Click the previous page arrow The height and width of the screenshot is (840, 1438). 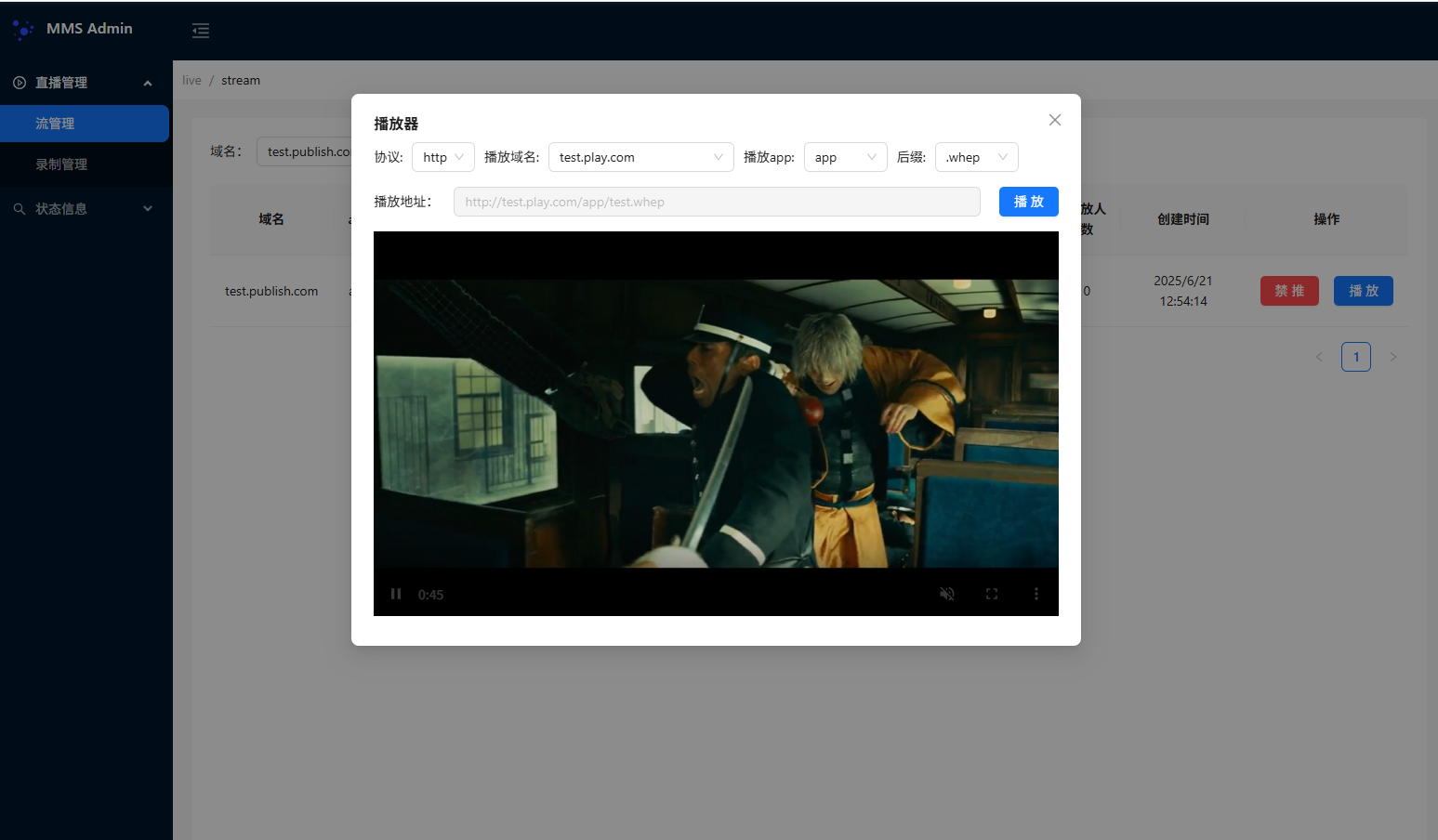click(1319, 357)
